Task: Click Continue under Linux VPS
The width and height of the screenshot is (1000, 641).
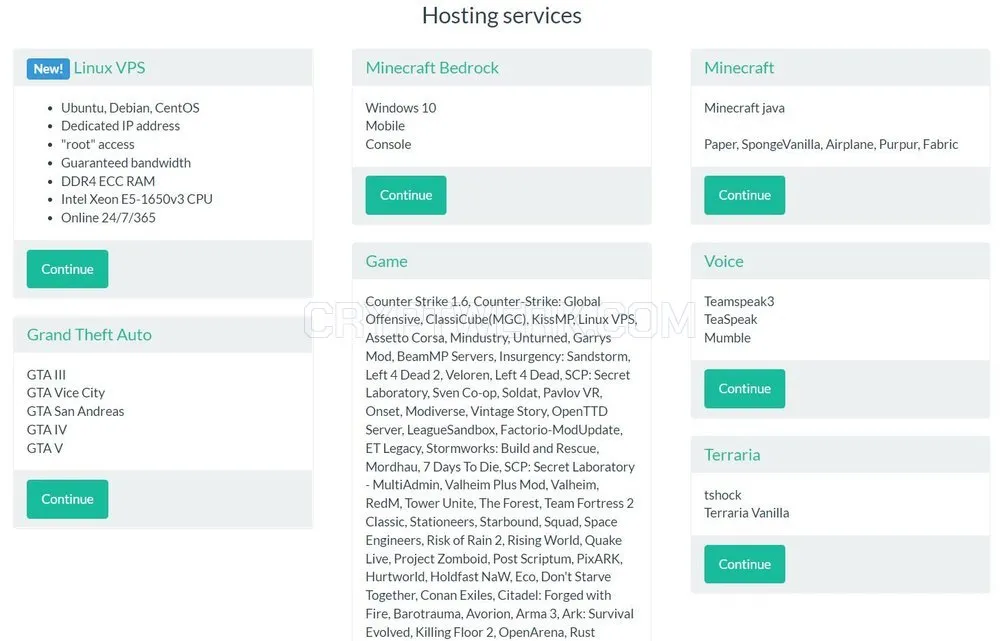Action: (67, 269)
